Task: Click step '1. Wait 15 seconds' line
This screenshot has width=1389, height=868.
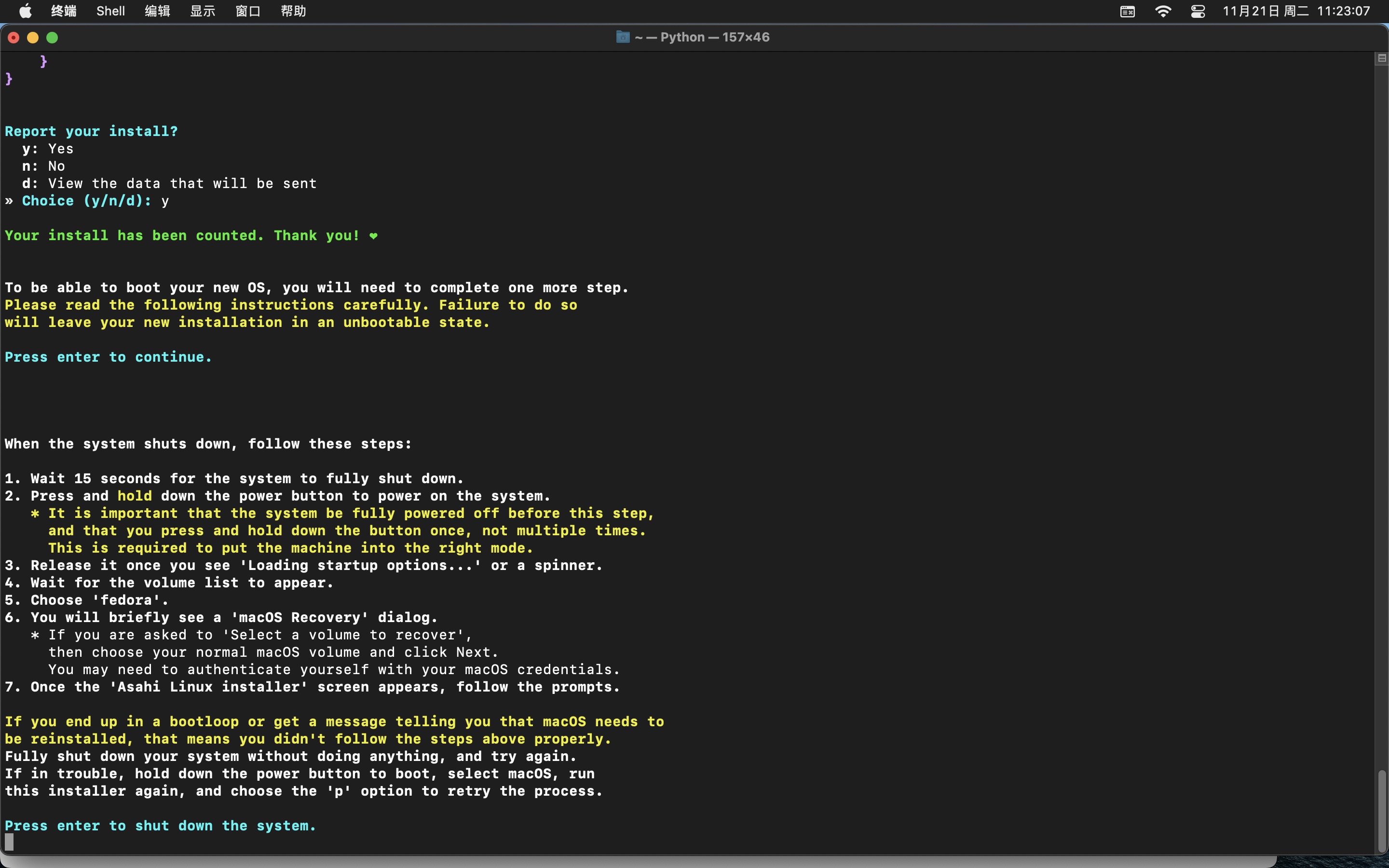Action: (x=234, y=478)
